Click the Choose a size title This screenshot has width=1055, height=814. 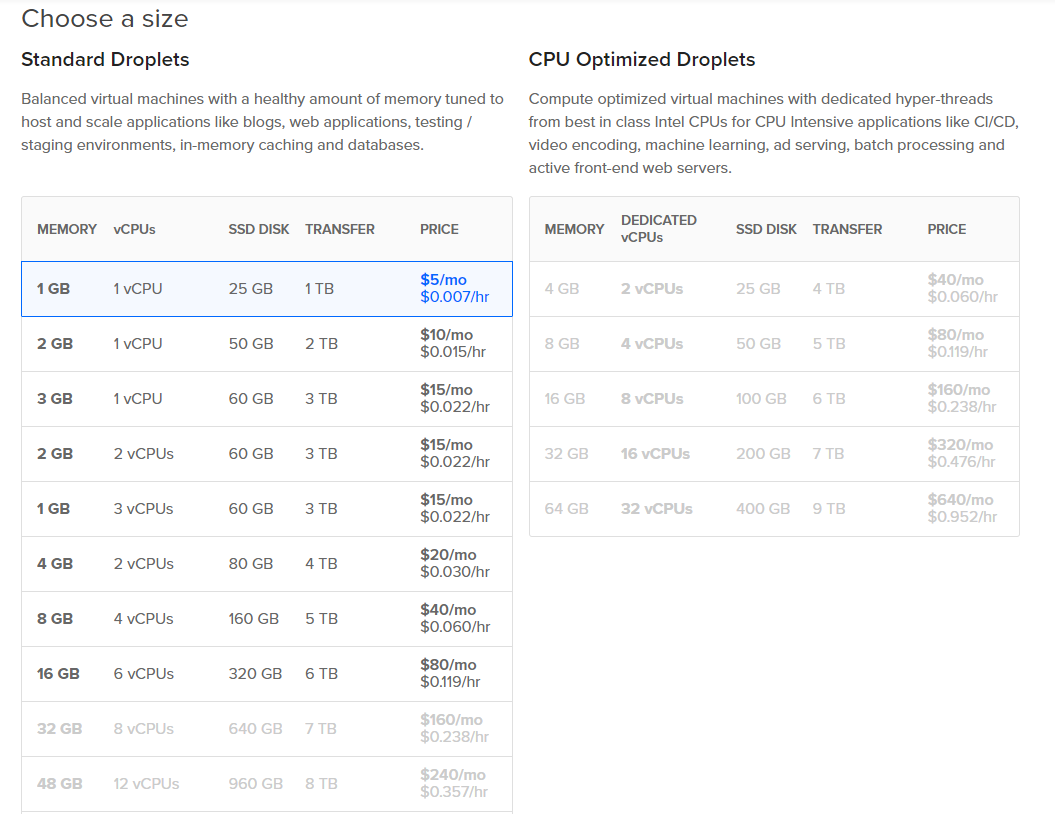(x=104, y=19)
